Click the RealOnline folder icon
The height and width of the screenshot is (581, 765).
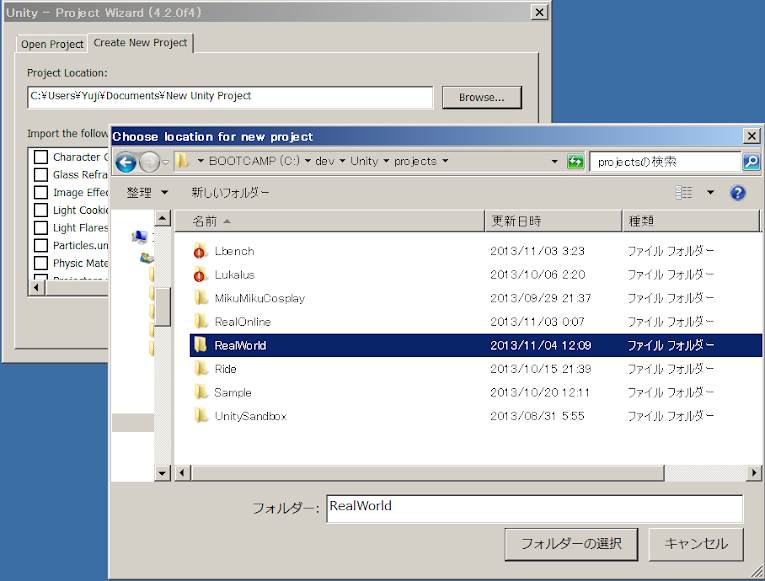coord(201,321)
